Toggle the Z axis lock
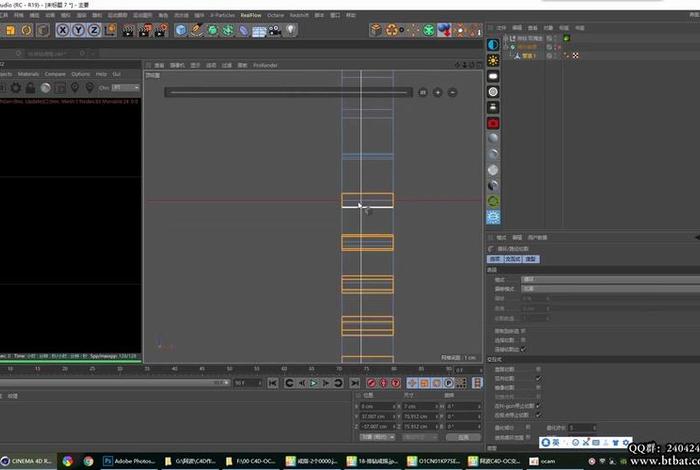 [x=94, y=30]
